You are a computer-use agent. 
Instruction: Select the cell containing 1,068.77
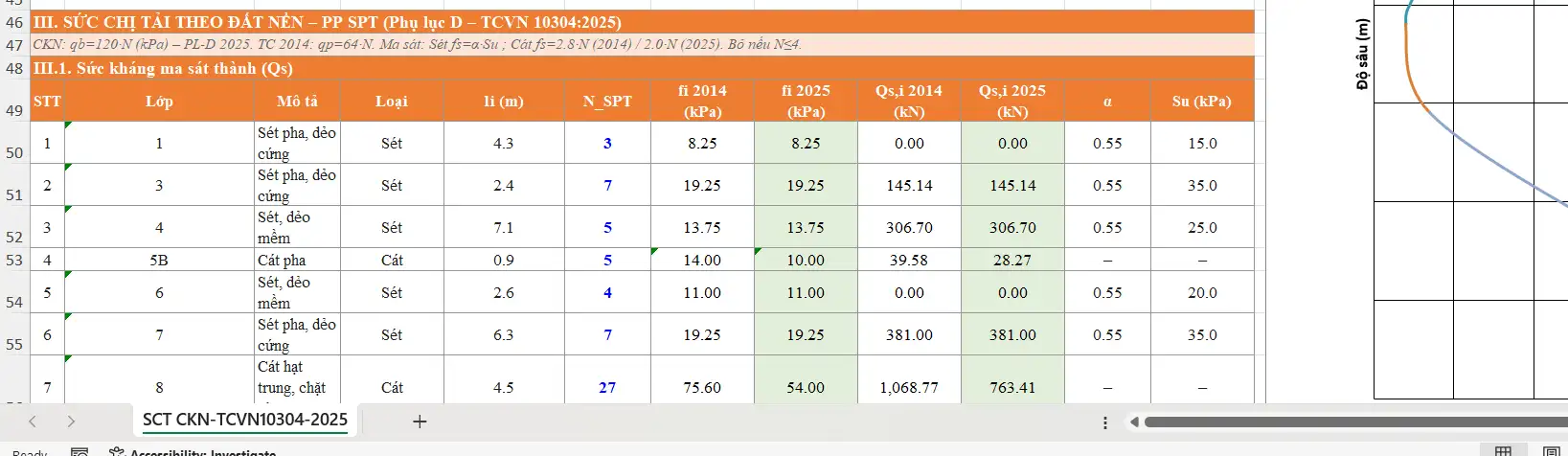(909, 387)
